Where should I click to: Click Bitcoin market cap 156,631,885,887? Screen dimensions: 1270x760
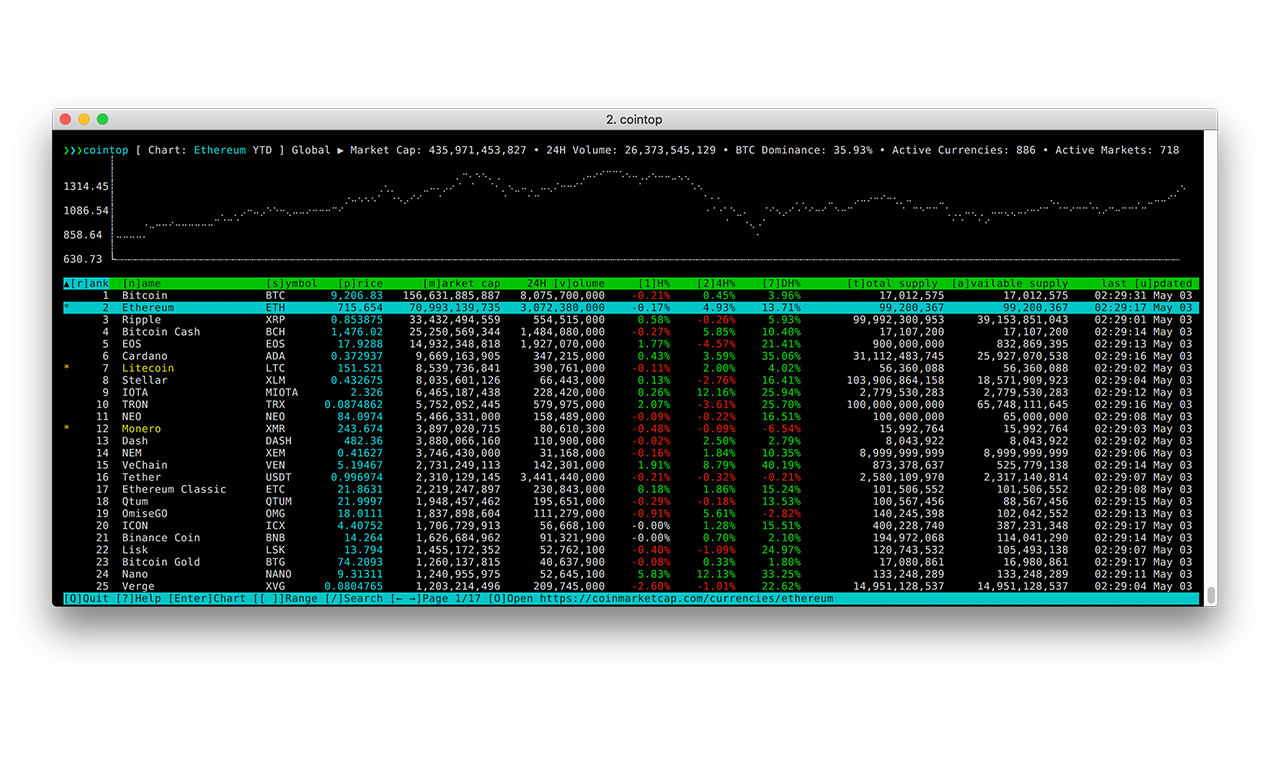tap(452, 296)
